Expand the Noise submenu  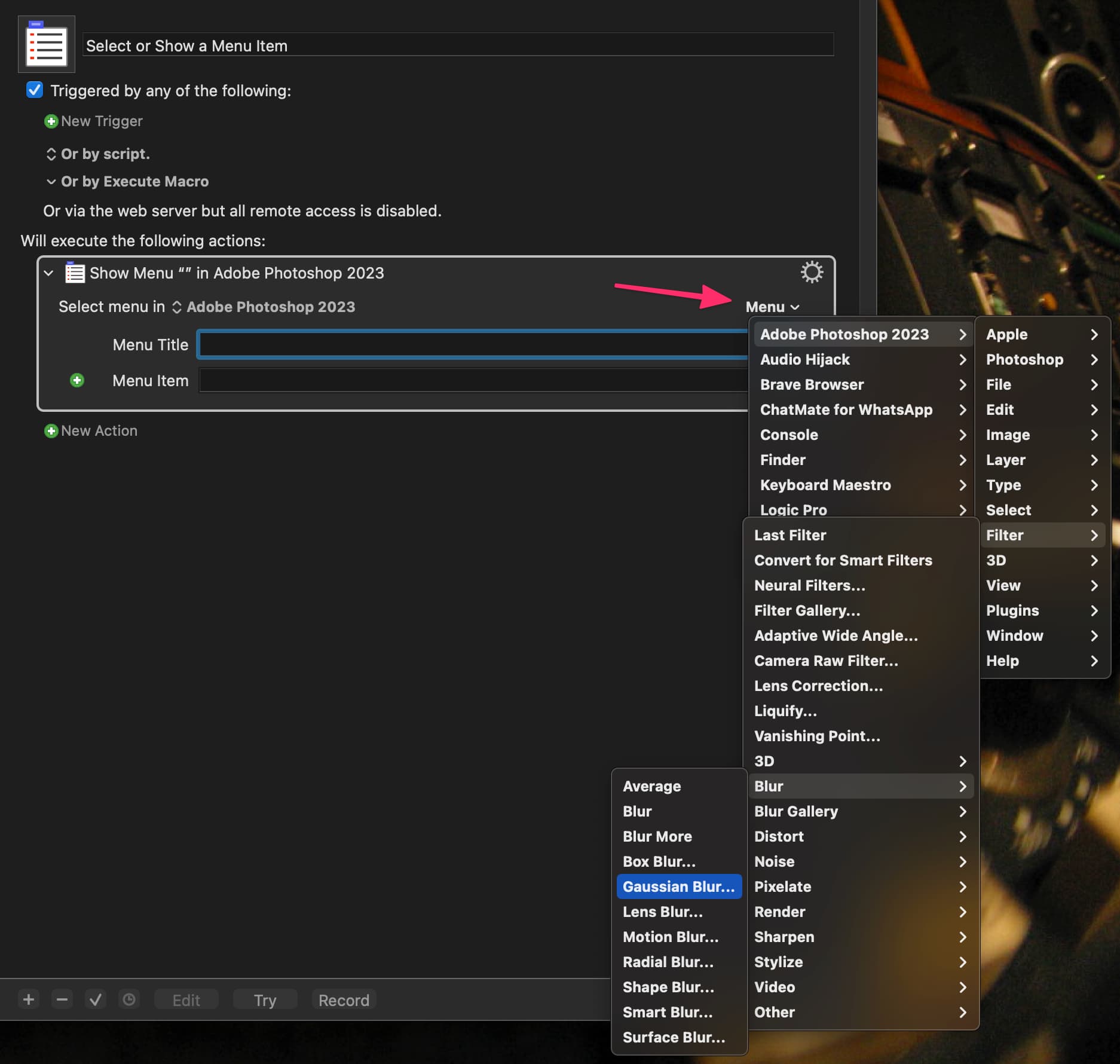[861, 861]
